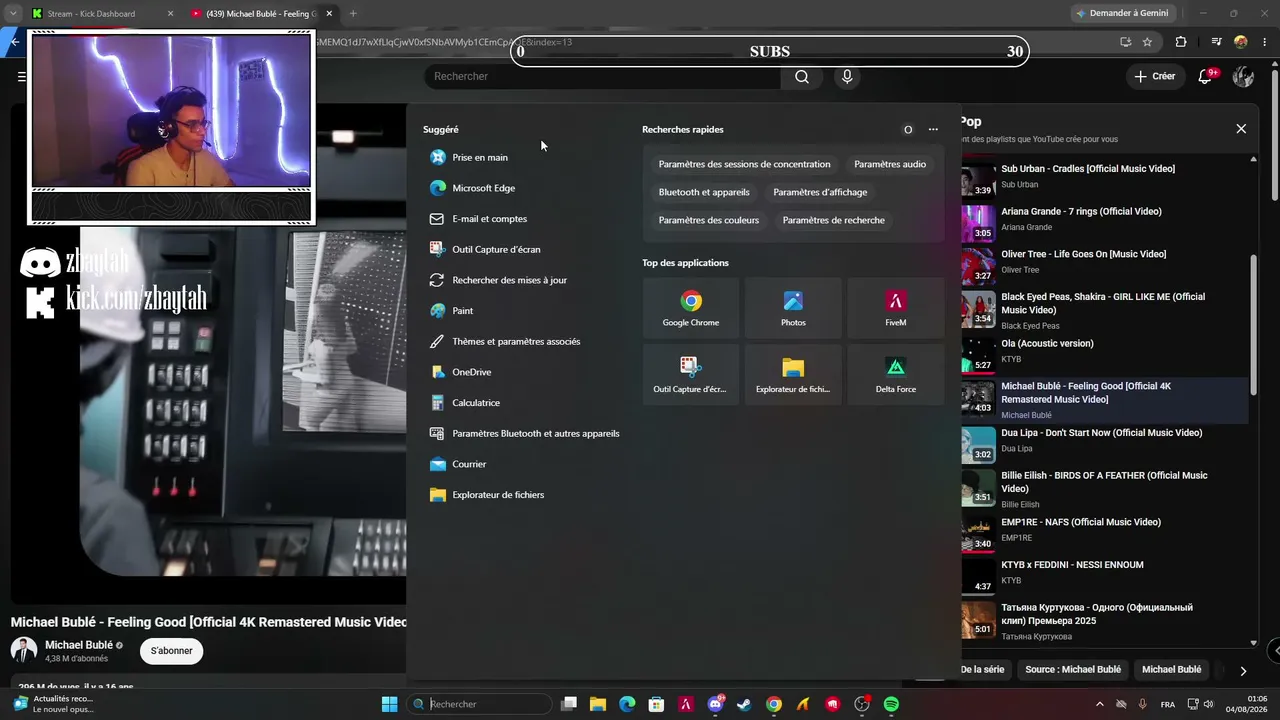The width and height of the screenshot is (1280, 720).
Task: Click the playlist panel scrollbar
Action: (1254, 325)
